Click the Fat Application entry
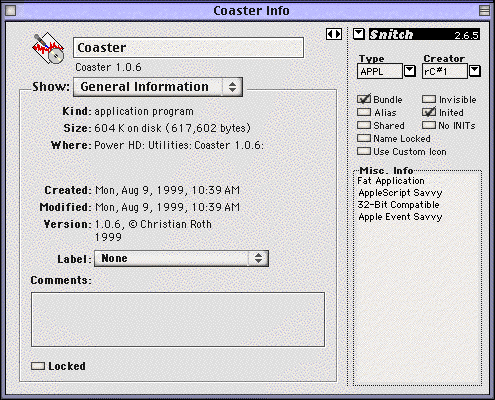495x400 pixels. tap(391, 181)
